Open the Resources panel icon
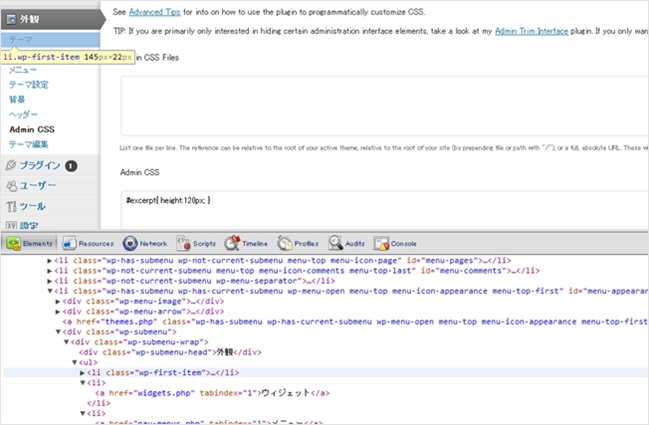This screenshot has height=425, width=649. 69,243
